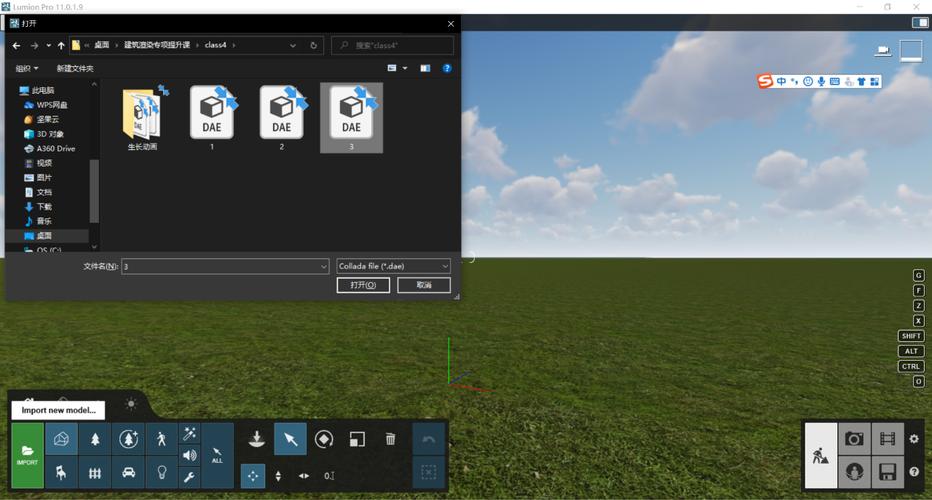The height and width of the screenshot is (500, 932).
Task: Click the trash delete object tool
Action: coord(391,439)
